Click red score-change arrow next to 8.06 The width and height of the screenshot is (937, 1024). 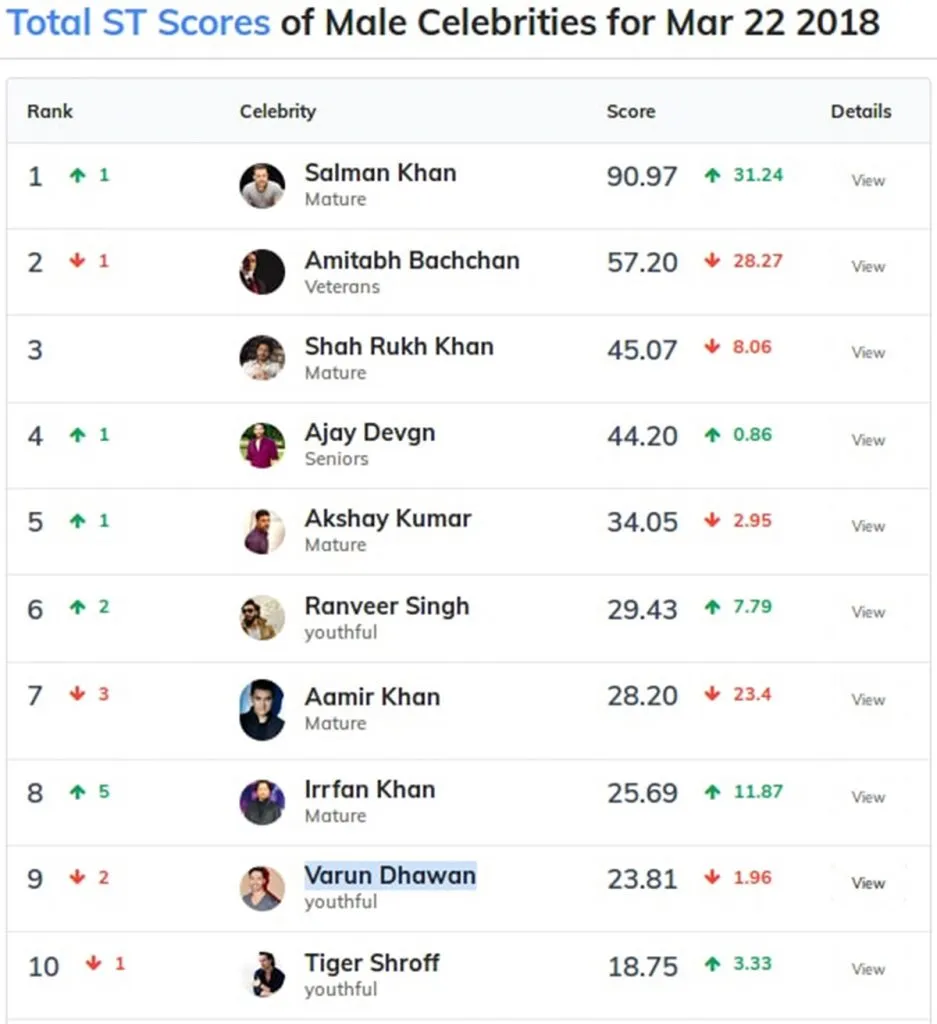click(x=712, y=347)
